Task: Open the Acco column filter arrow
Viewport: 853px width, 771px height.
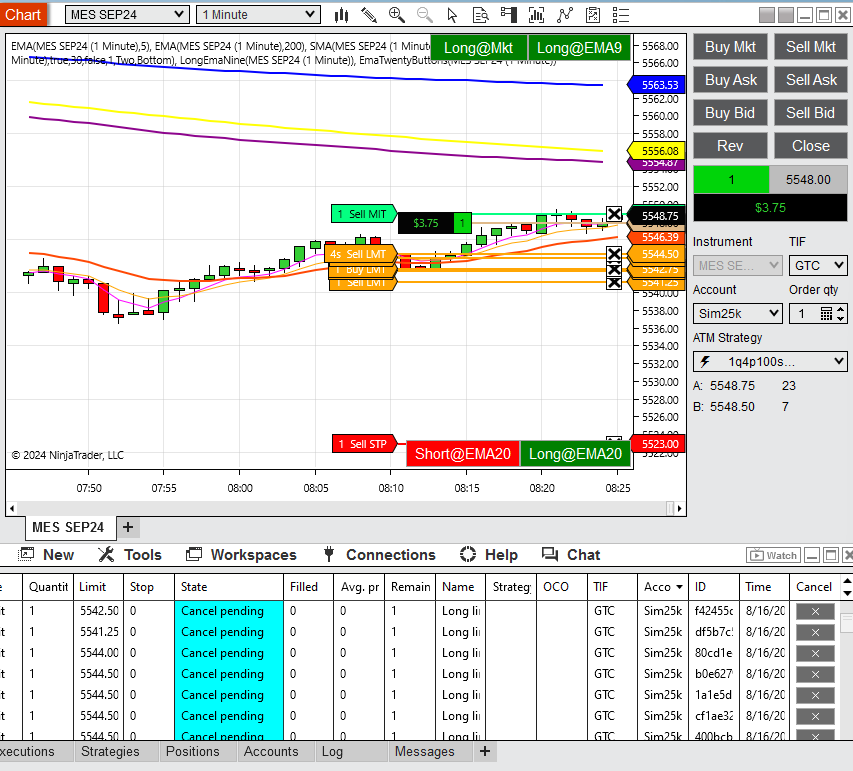Action: point(679,587)
